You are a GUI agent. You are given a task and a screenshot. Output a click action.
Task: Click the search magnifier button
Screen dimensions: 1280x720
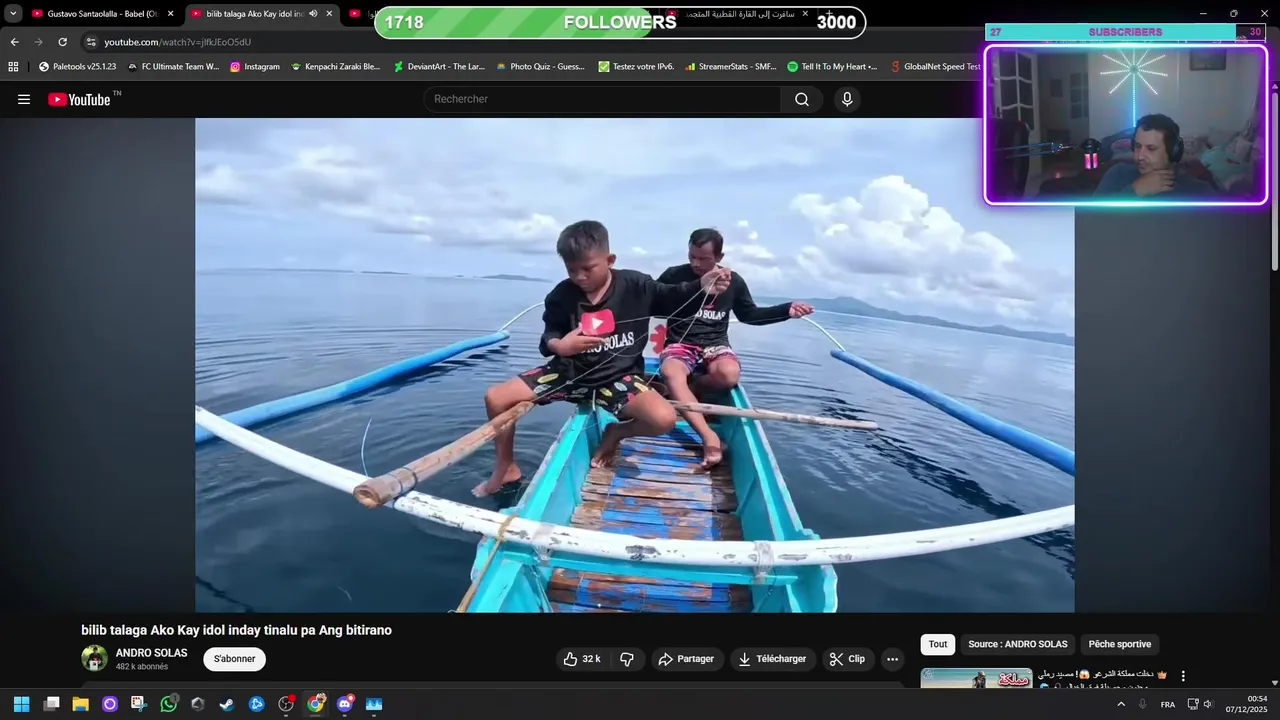click(802, 99)
